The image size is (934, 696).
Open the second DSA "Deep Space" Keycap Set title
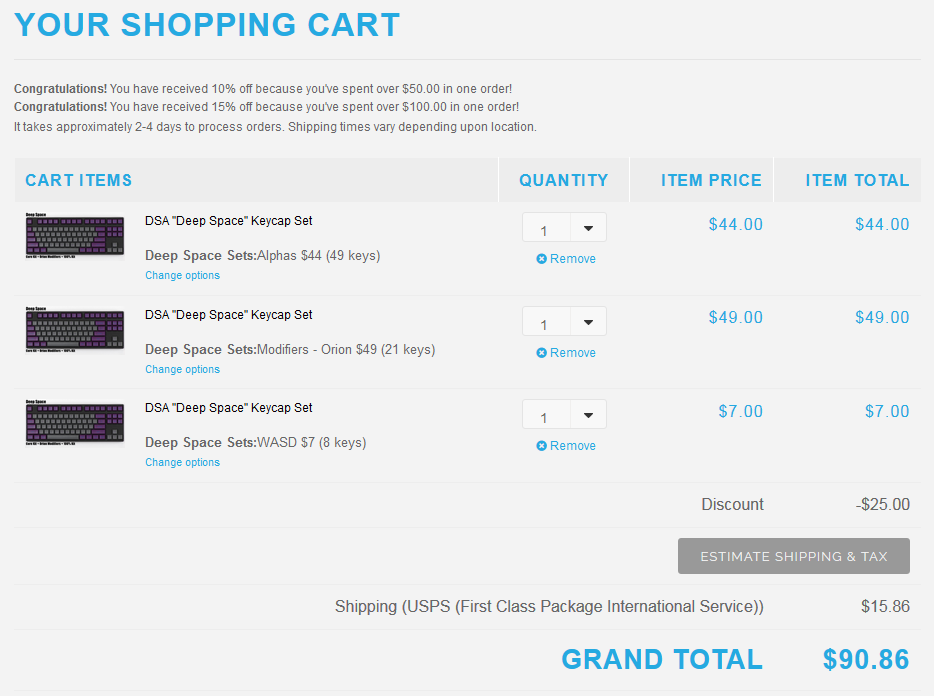229,315
